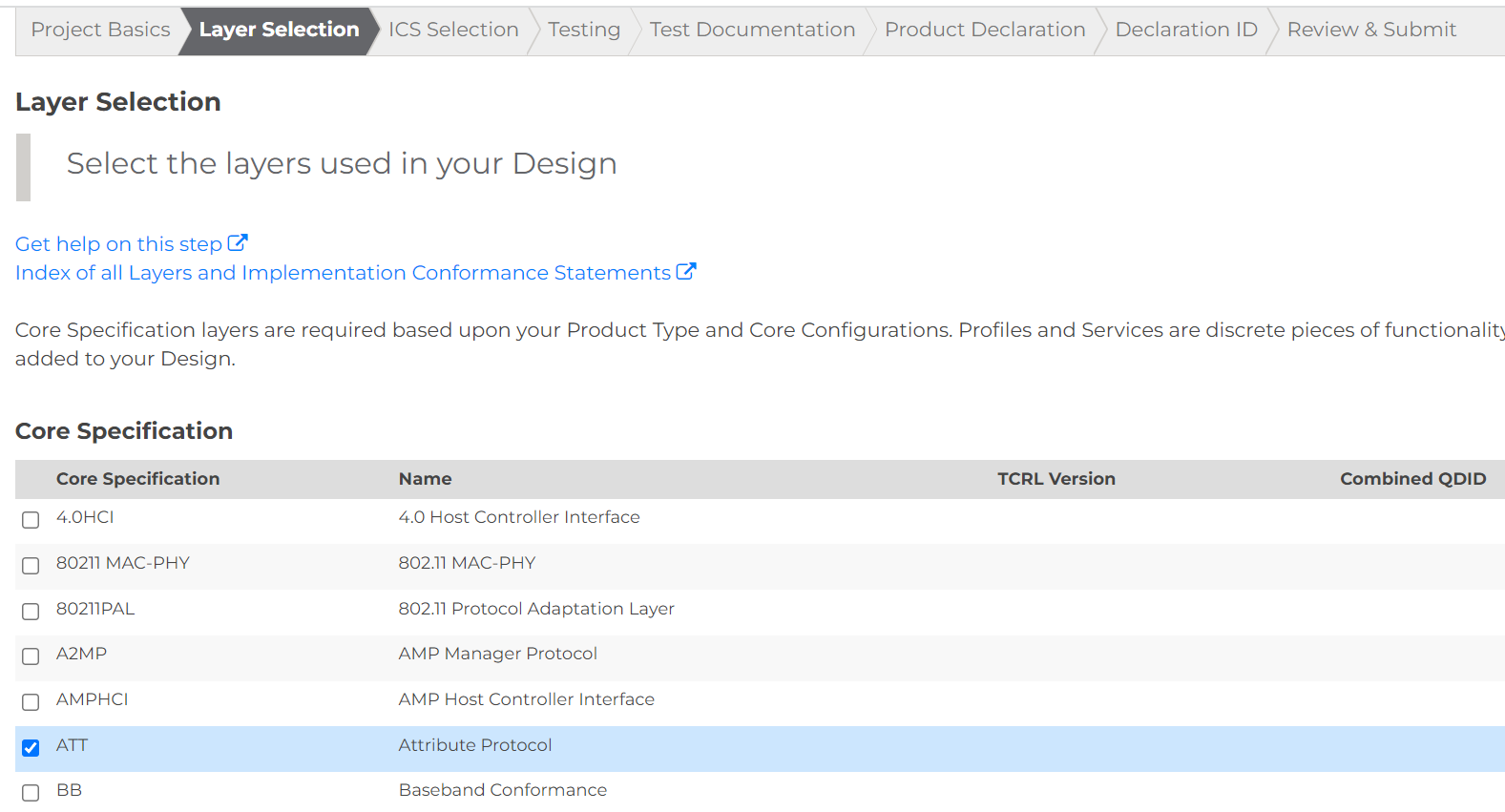This screenshot has height=812, width=1505.
Task: Click external link icon beside Get help
Action: point(238,243)
